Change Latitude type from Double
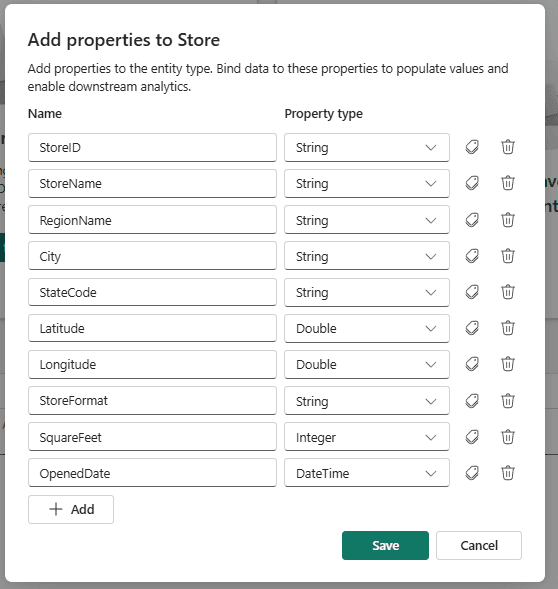Screen dimensions: 558x589 tap(367, 328)
